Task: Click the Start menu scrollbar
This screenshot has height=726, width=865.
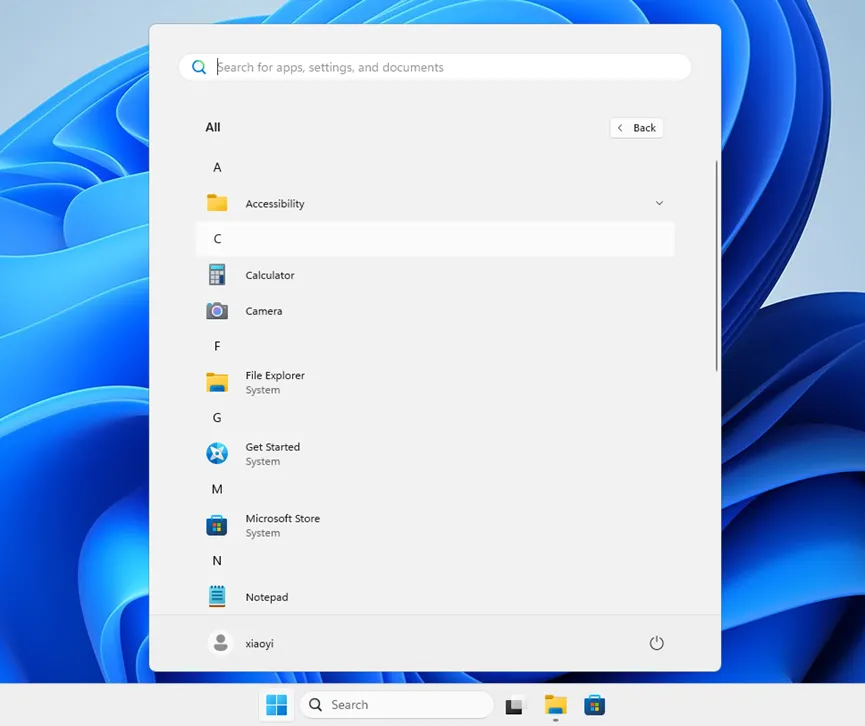Action: click(715, 265)
